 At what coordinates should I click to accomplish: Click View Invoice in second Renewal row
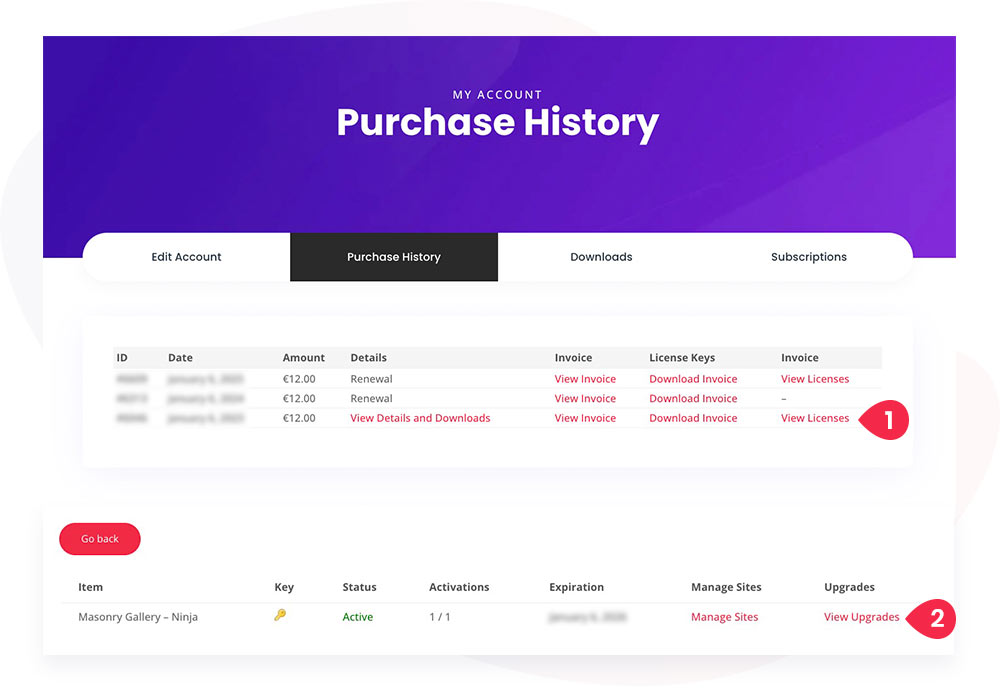click(x=585, y=398)
